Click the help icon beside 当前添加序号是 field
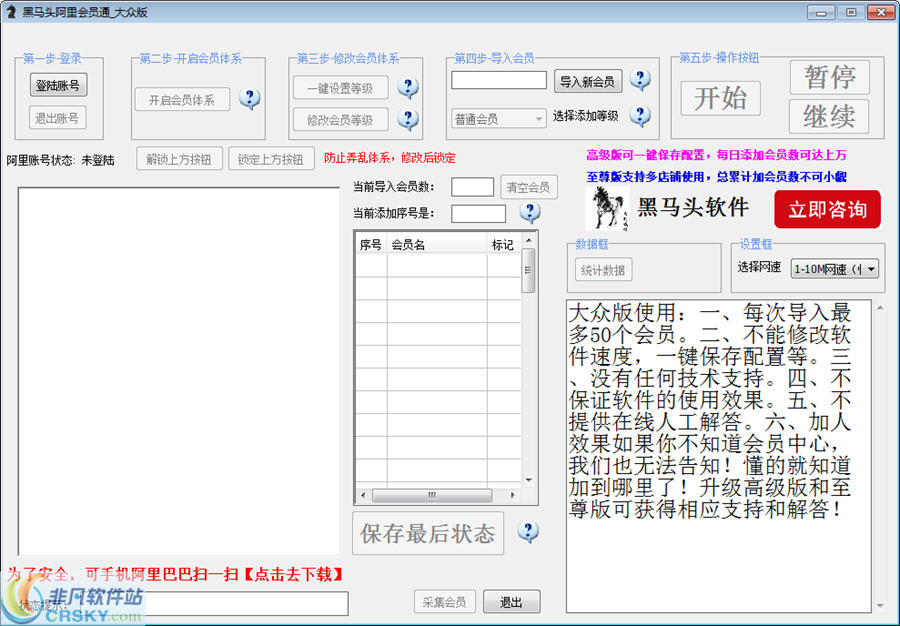 (530, 213)
